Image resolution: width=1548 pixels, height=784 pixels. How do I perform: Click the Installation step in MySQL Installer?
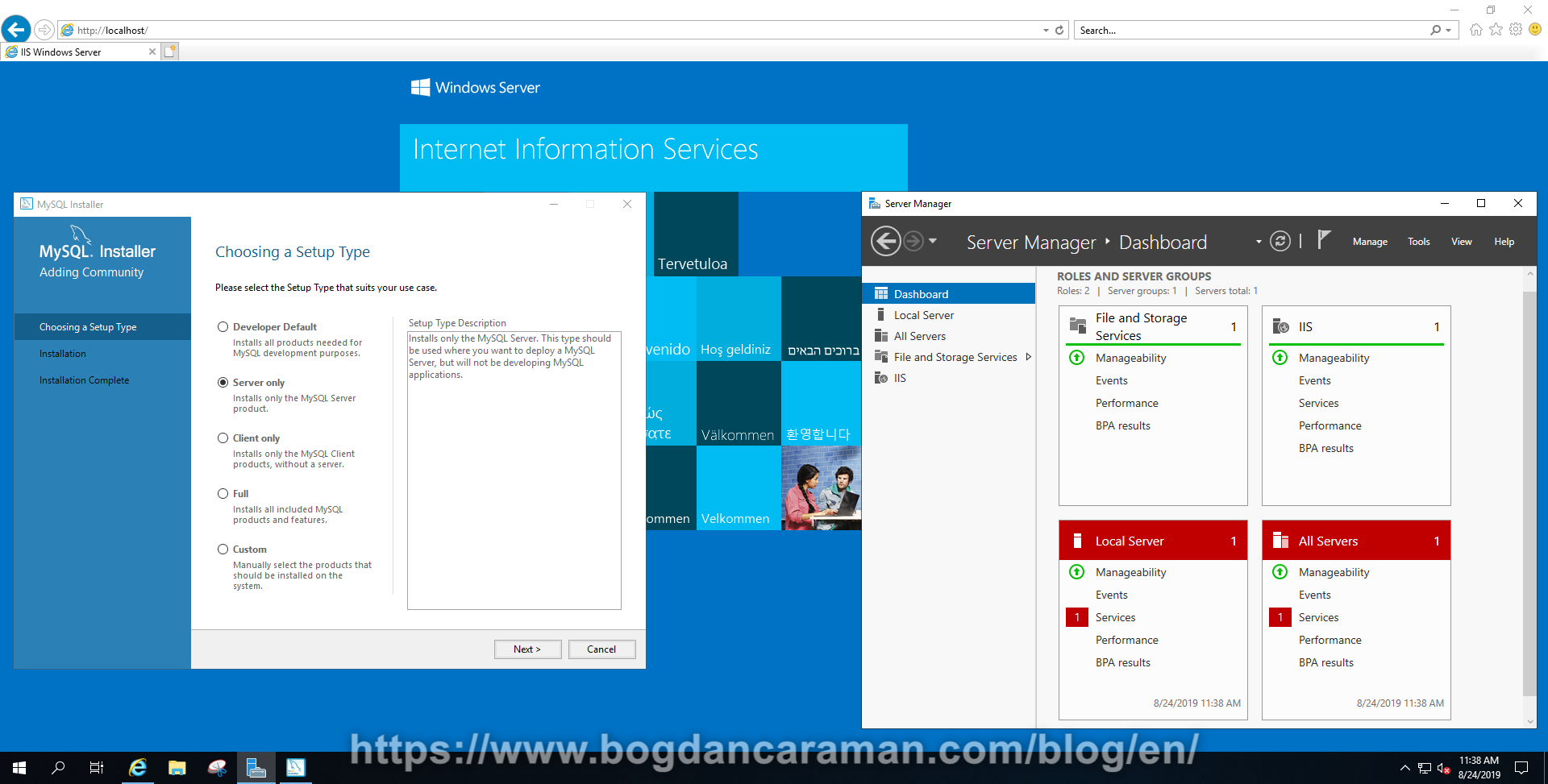coord(63,354)
